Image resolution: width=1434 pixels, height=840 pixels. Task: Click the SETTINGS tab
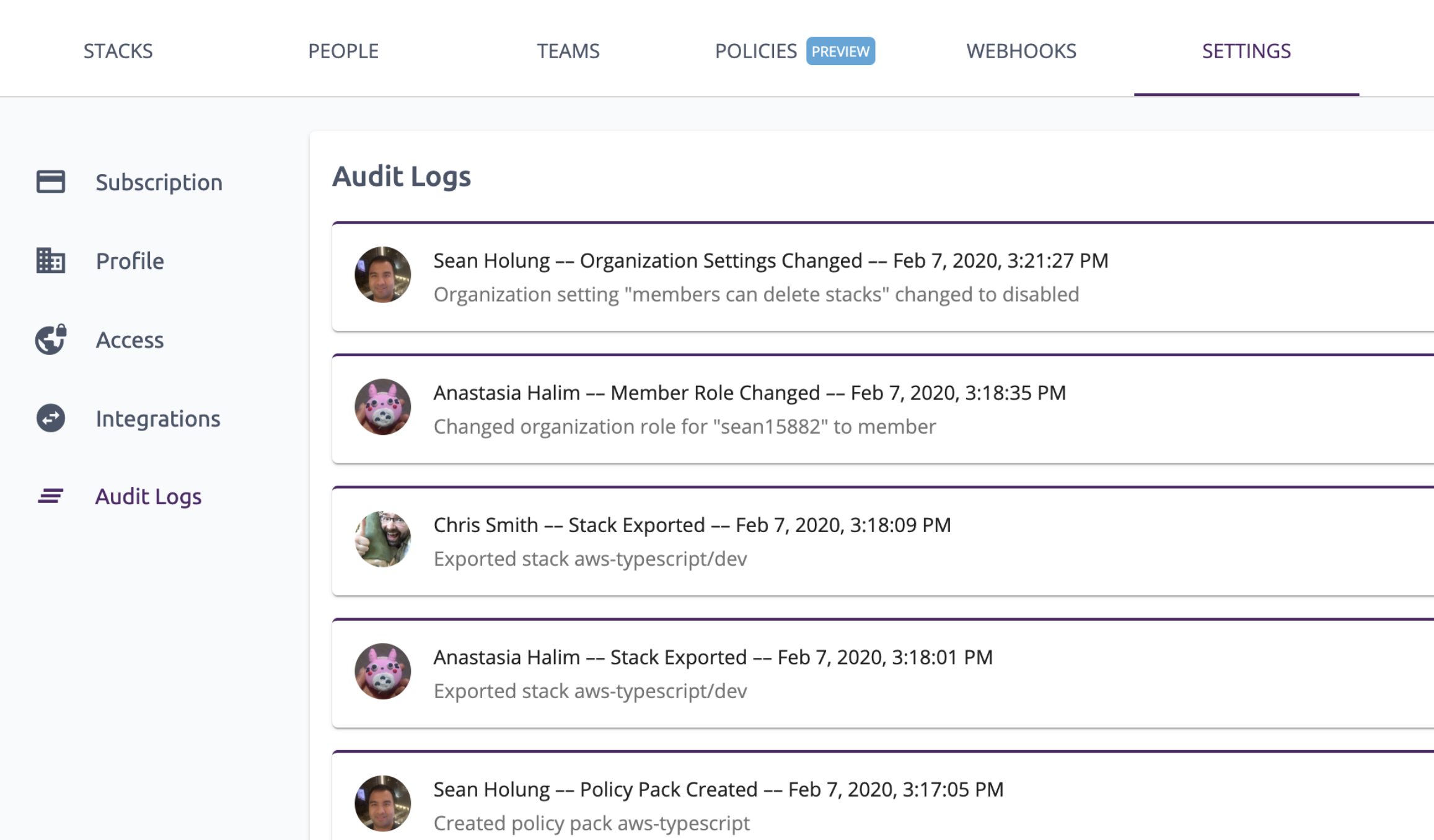(1245, 50)
